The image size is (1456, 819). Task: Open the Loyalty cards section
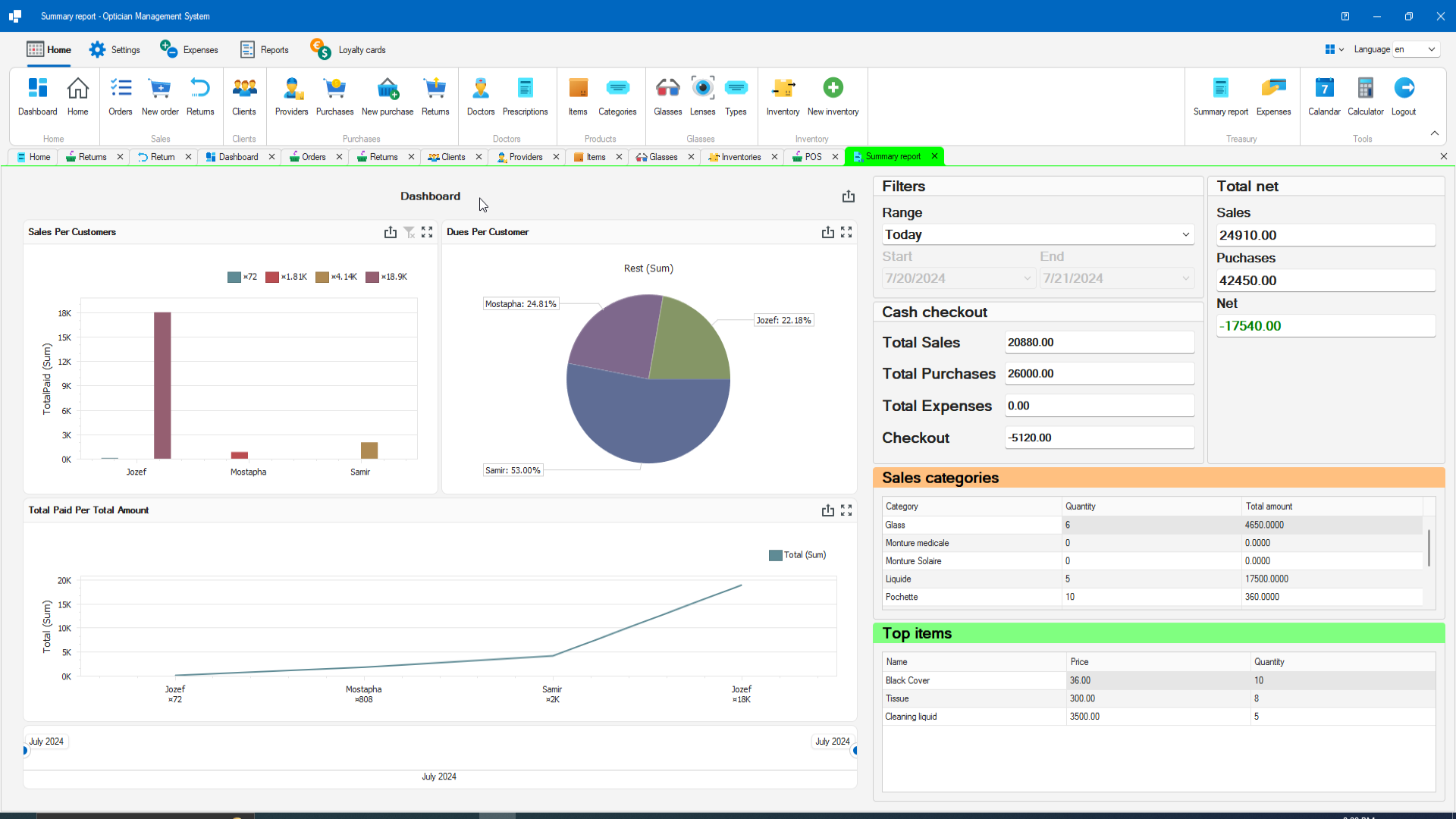(x=348, y=49)
